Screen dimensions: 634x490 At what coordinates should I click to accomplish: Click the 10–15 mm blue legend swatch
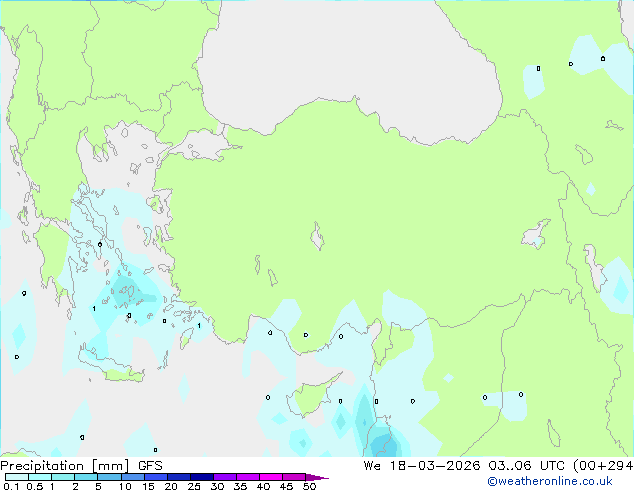pyautogui.click(x=132, y=477)
